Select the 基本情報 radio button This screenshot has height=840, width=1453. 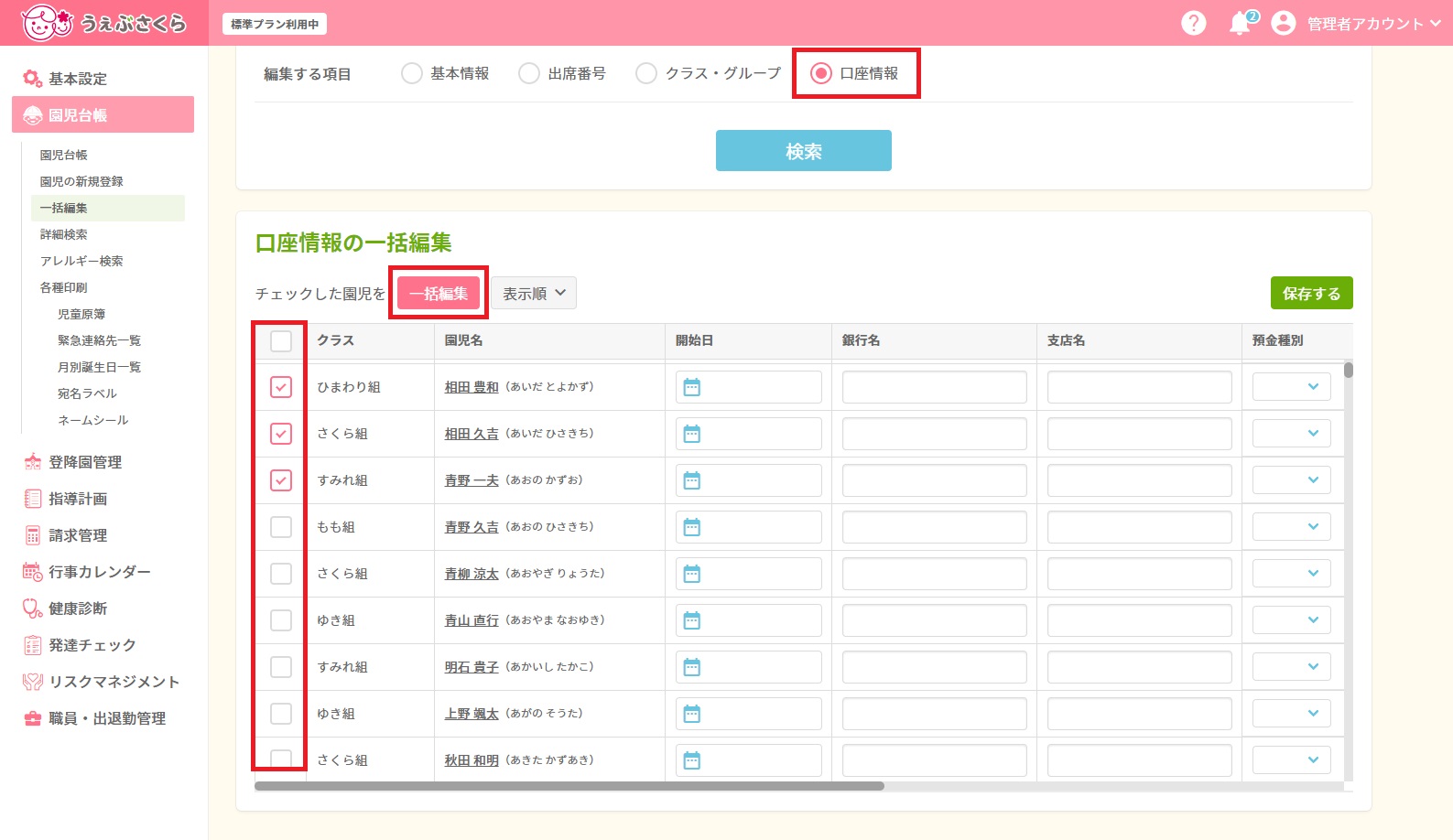412,73
